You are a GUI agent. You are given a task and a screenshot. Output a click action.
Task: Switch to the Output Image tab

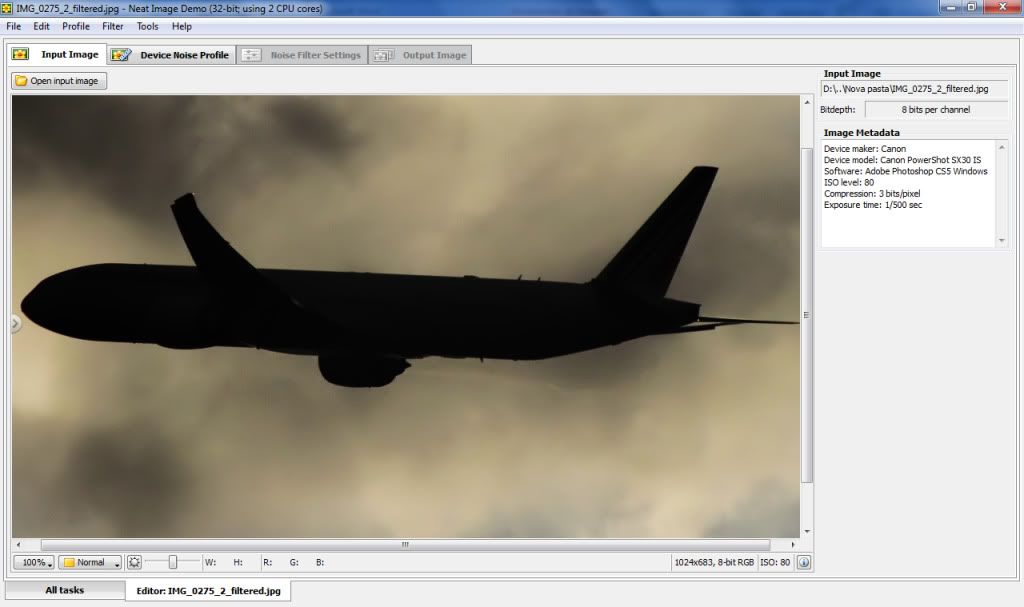(420, 55)
